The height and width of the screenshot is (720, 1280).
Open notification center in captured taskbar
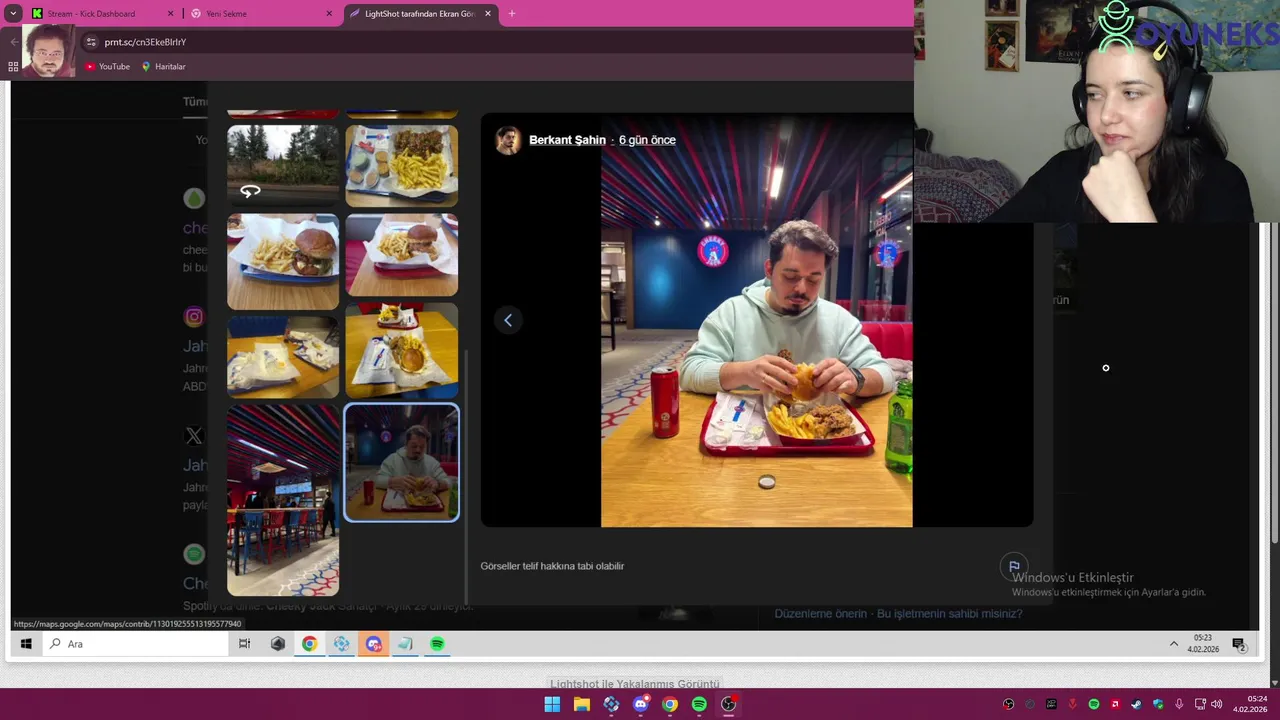(x=1238, y=644)
